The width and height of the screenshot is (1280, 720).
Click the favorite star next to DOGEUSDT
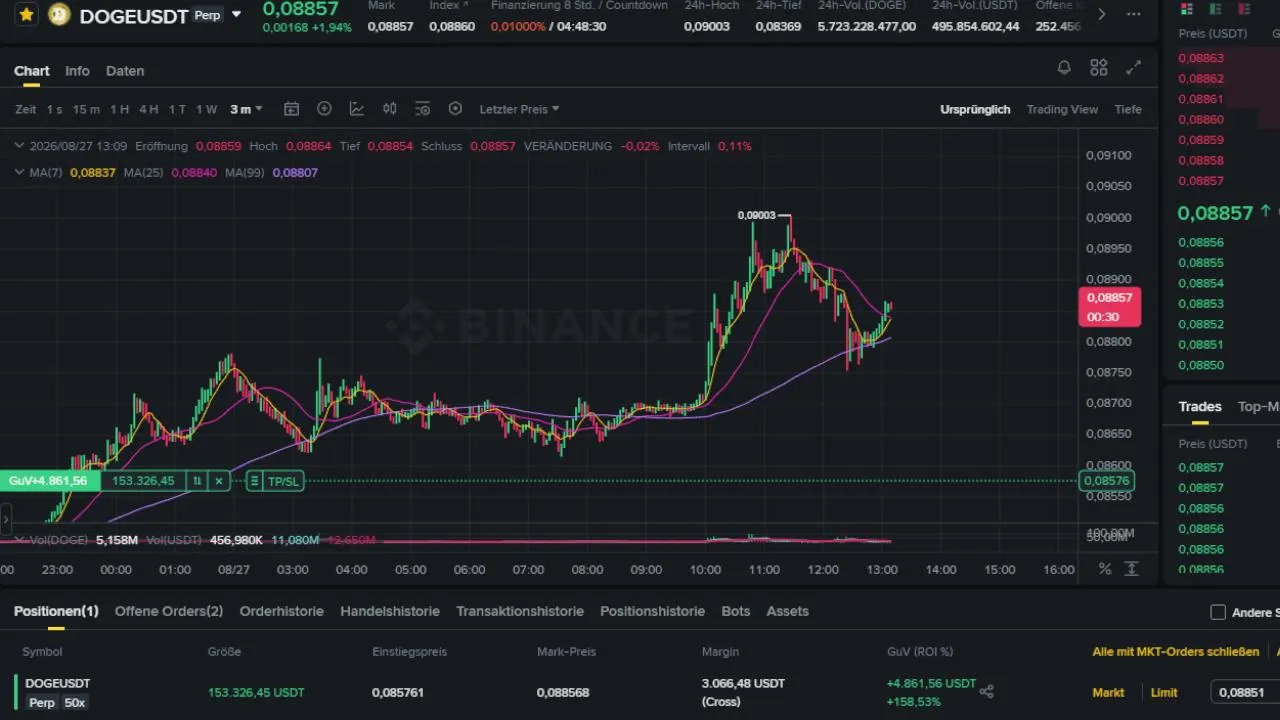tap(26, 15)
